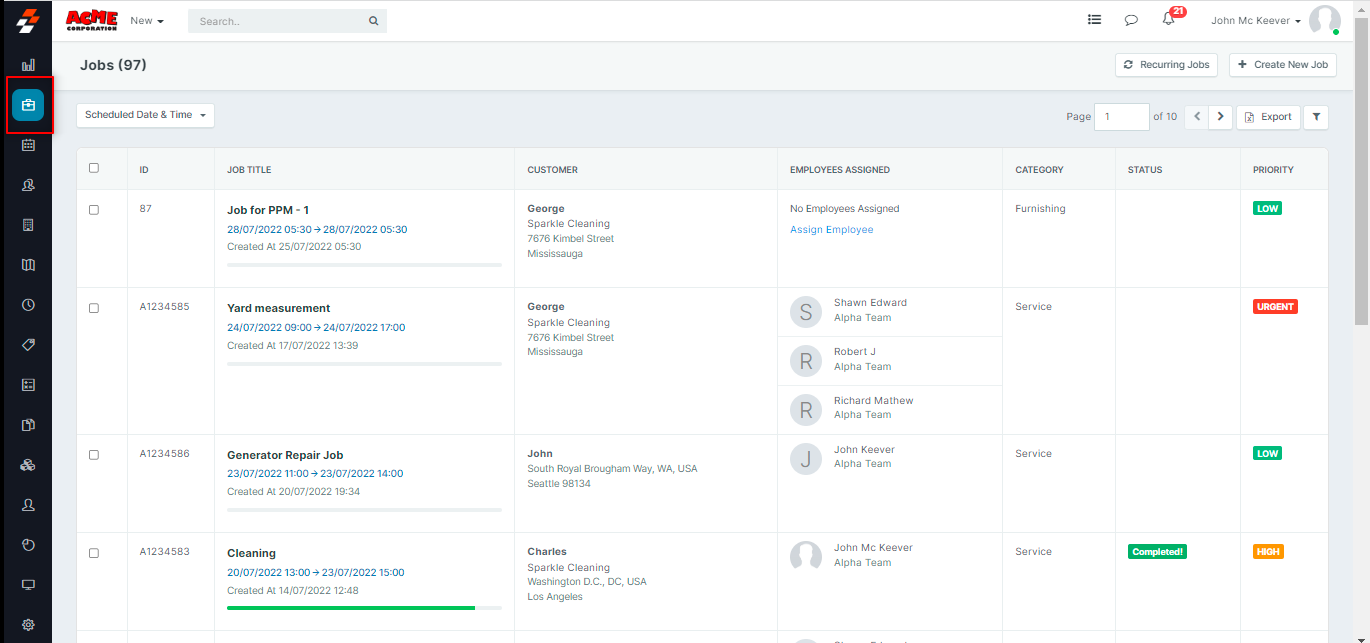Open notifications bell with 21 badge

(x=1168, y=20)
